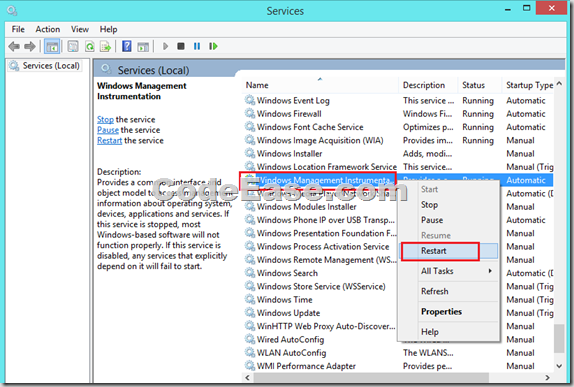Click the Properties toolbar icon
574x387 pixels.
(x=73, y=46)
